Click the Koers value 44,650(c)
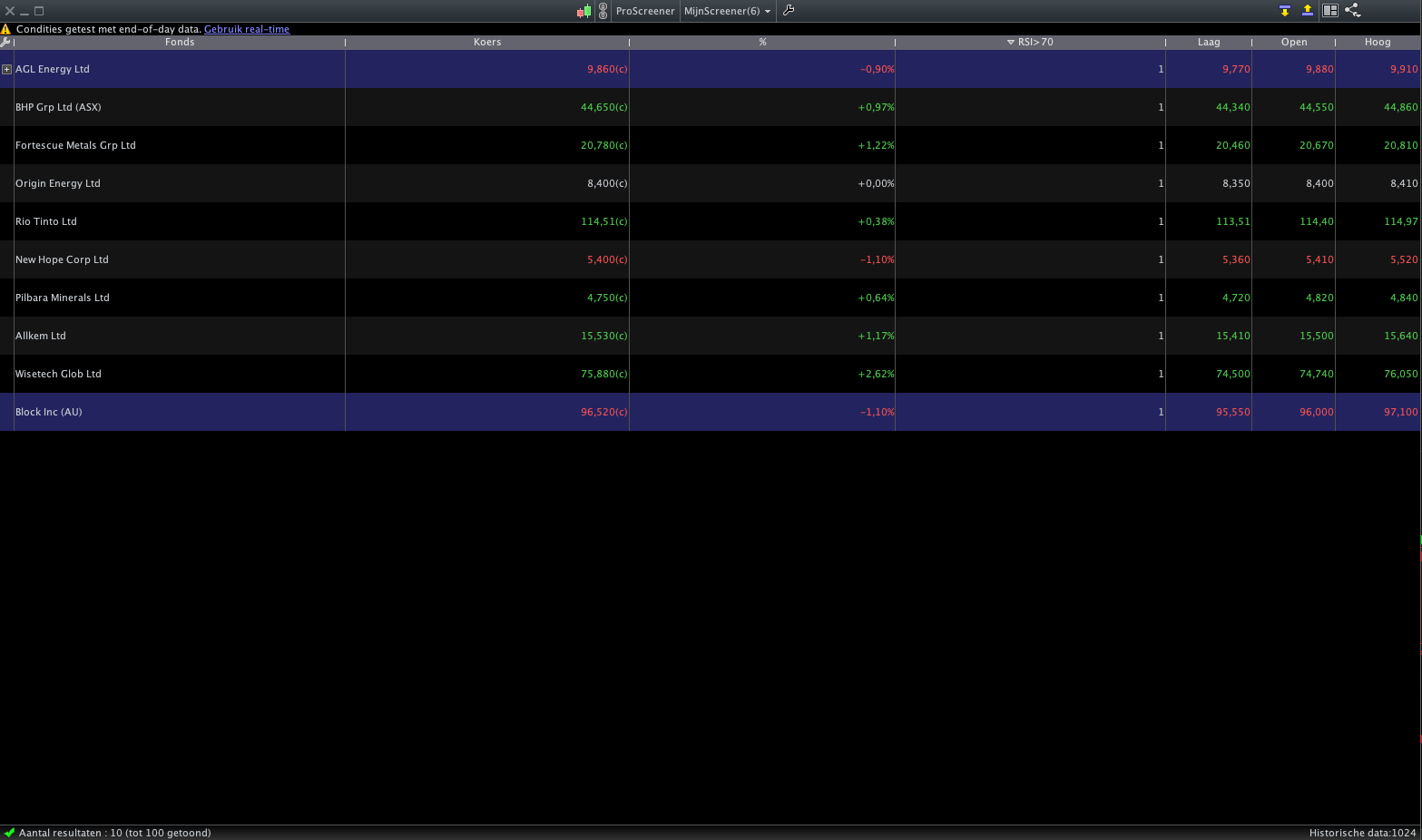 [x=604, y=107]
